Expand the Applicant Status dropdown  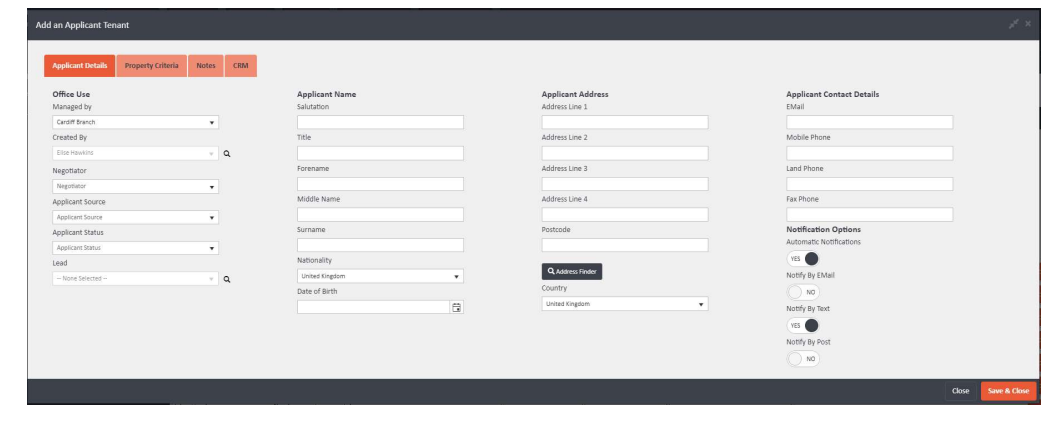click(x=135, y=248)
